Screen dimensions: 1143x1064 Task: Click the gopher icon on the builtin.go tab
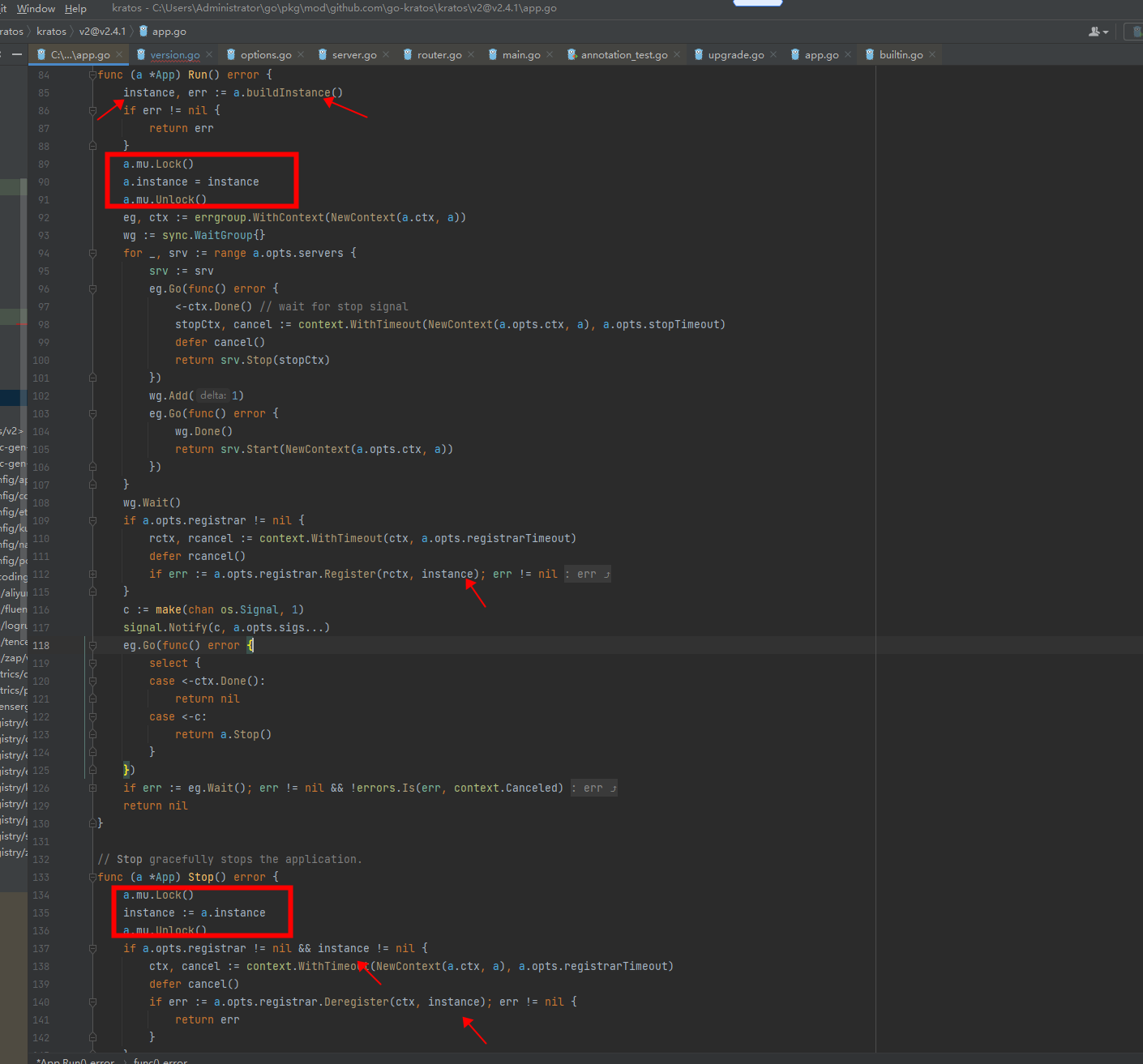pyautogui.click(x=870, y=54)
